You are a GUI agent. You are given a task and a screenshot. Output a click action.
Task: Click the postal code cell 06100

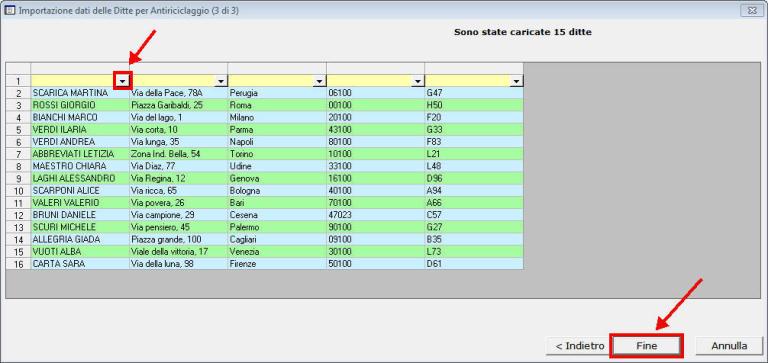[x=375, y=93]
